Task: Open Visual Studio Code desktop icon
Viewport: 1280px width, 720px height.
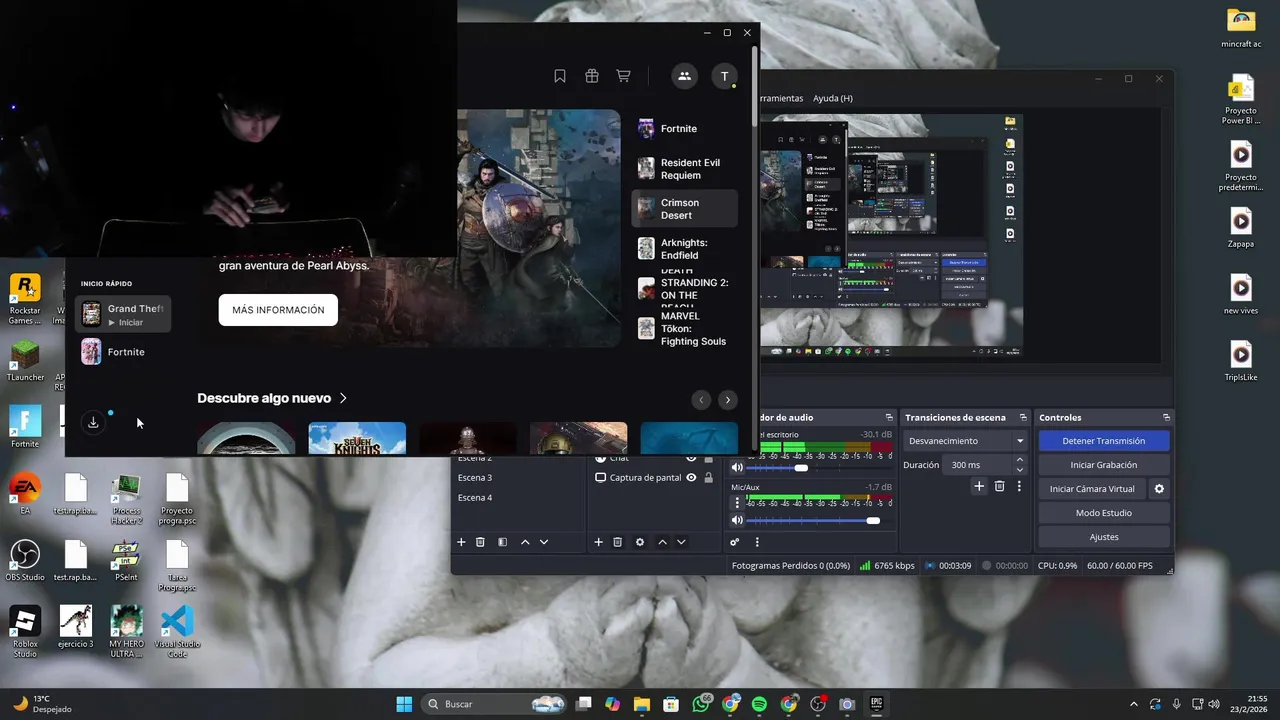Action: [177, 628]
